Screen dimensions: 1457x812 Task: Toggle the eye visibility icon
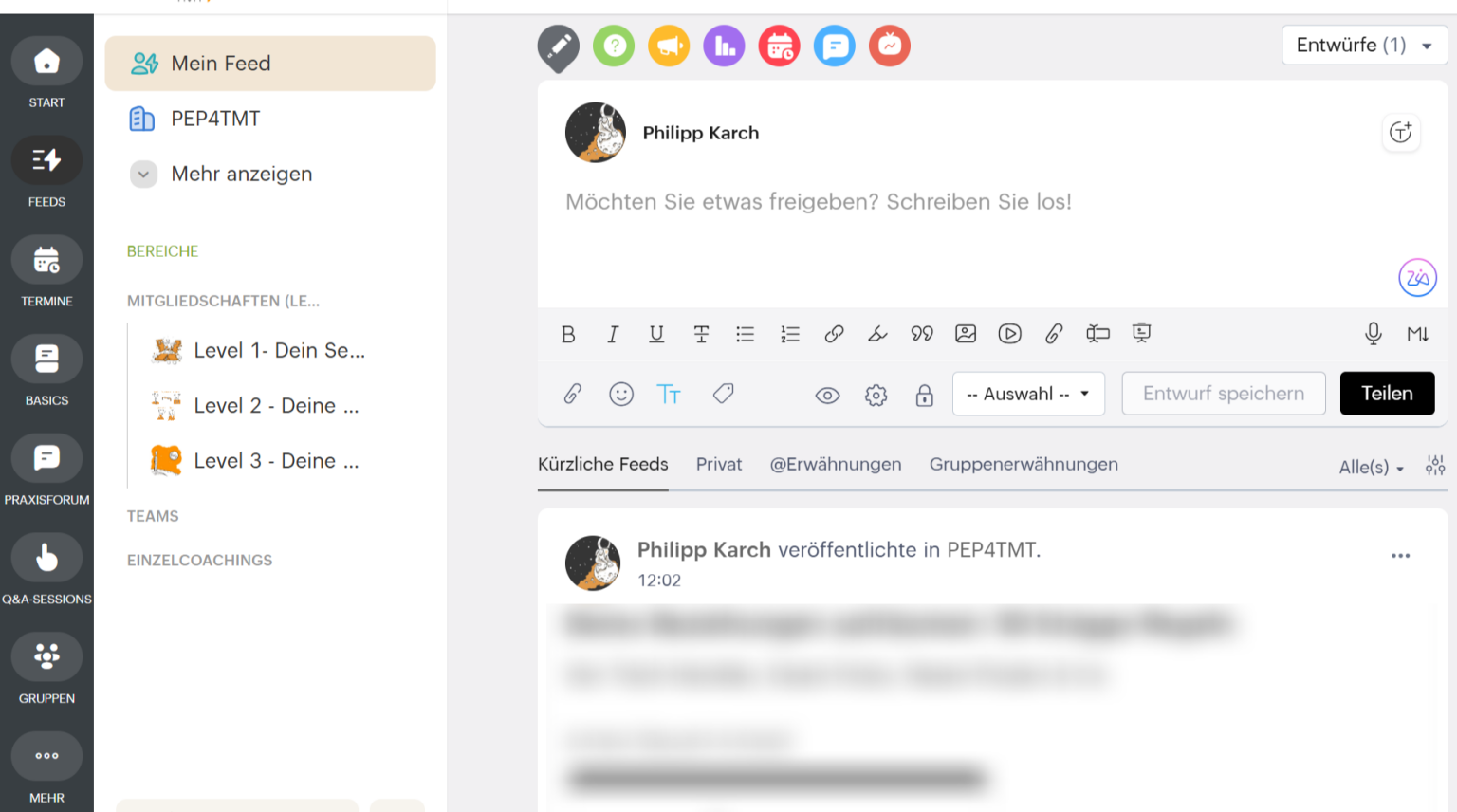(x=827, y=395)
